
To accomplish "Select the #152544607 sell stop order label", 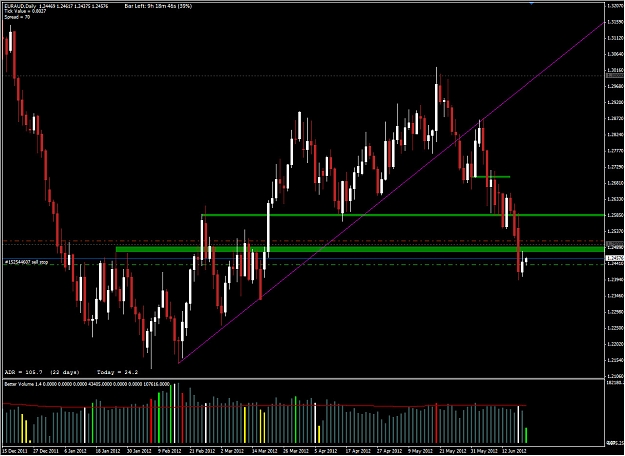I will [26, 262].
